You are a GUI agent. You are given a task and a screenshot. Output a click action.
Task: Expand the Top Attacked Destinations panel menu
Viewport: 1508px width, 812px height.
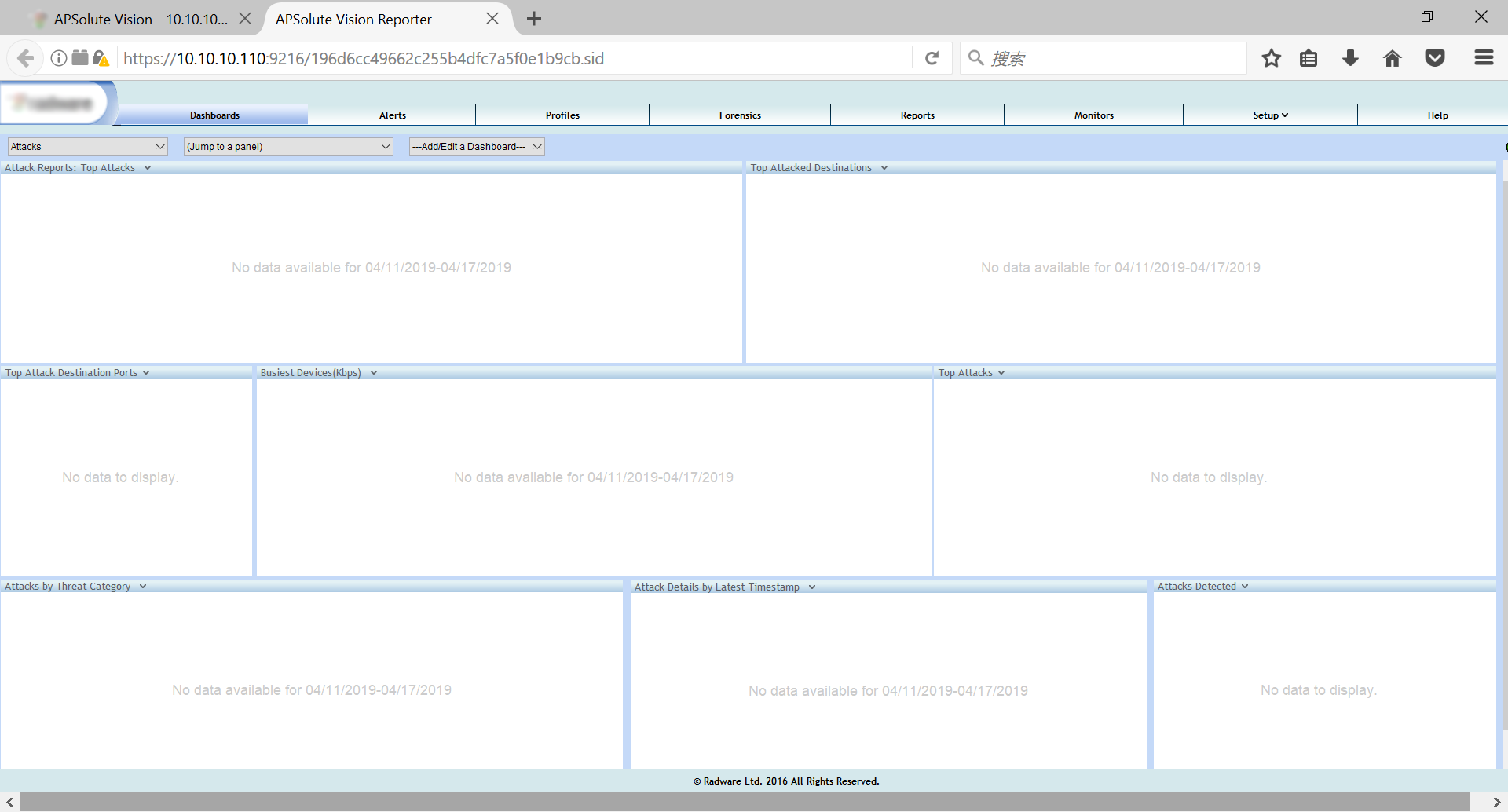tap(884, 168)
